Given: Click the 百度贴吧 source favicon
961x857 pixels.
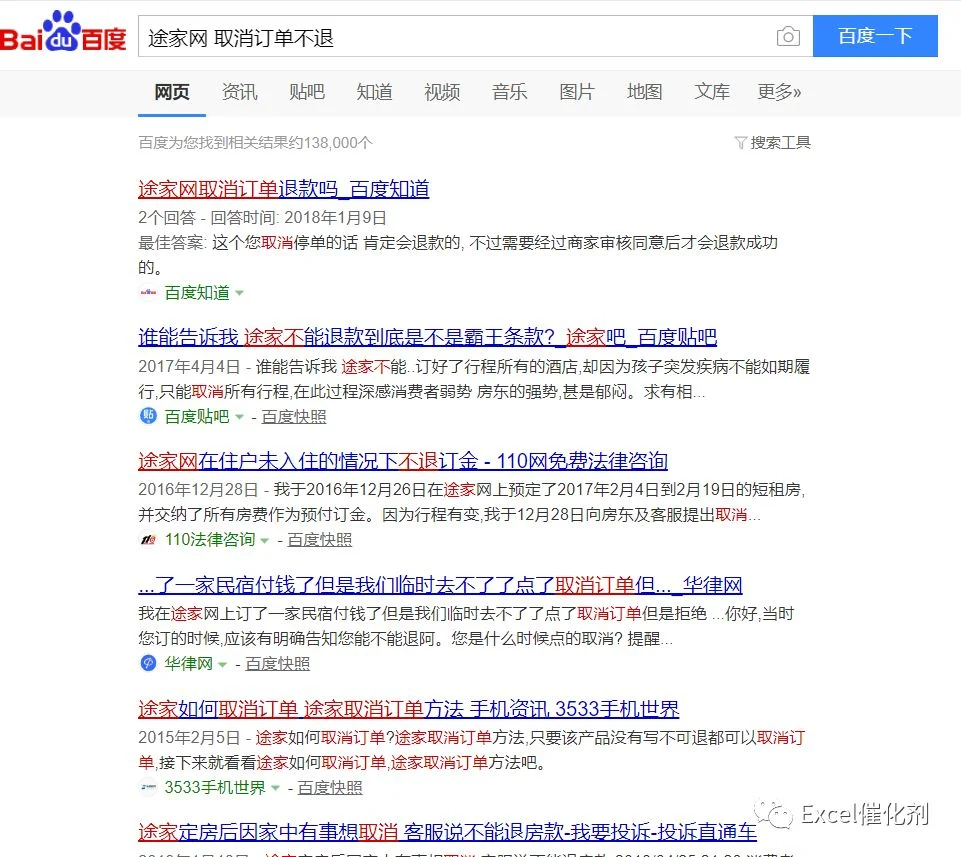Looking at the screenshot, I should click(148, 416).
